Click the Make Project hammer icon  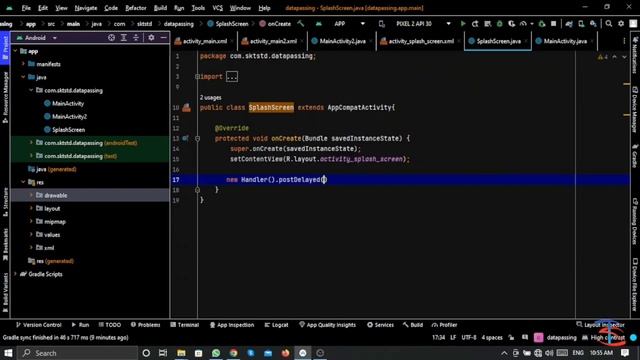(300, 24)
